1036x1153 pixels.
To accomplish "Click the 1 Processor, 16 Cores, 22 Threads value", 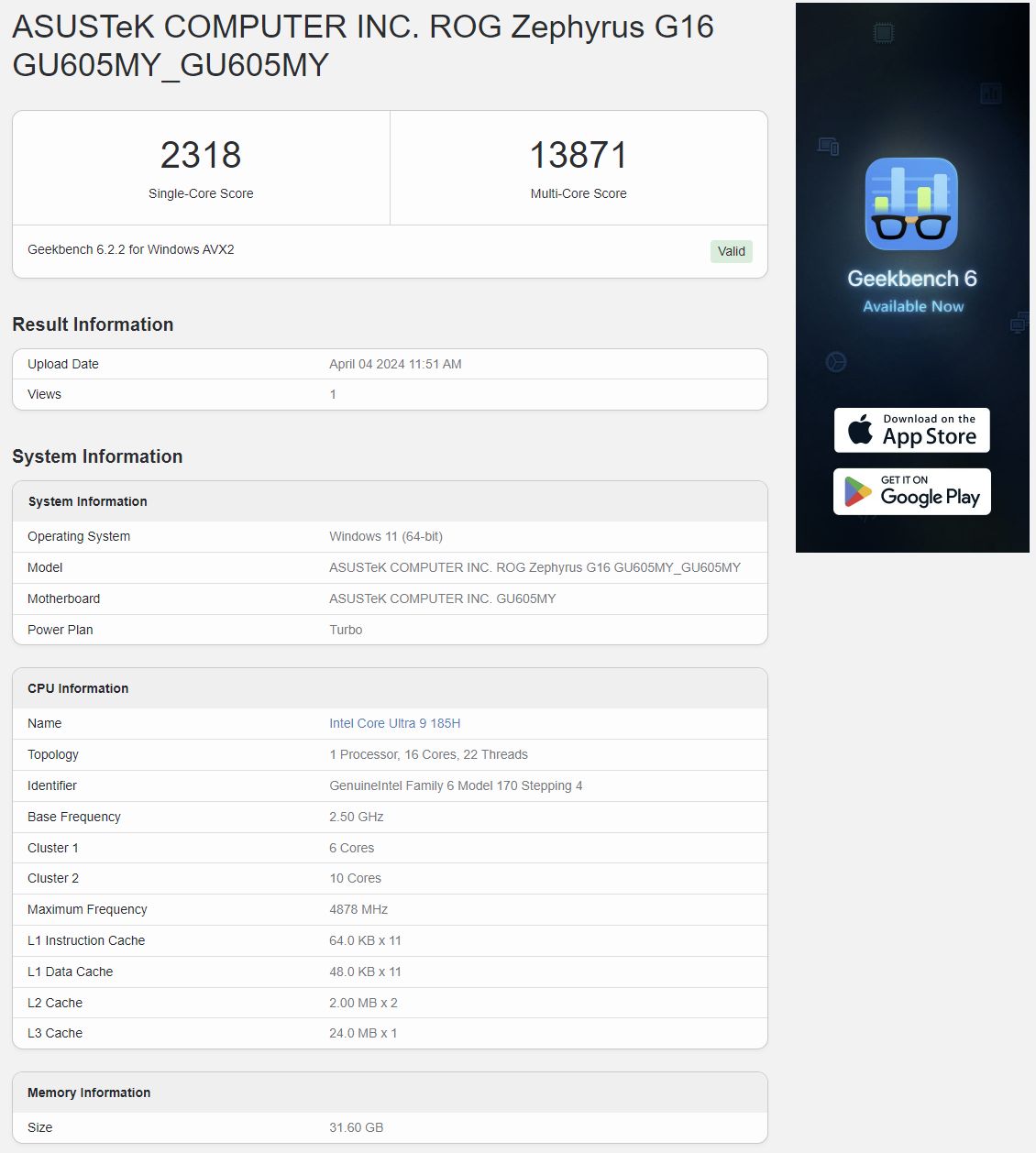I will 428,754.
